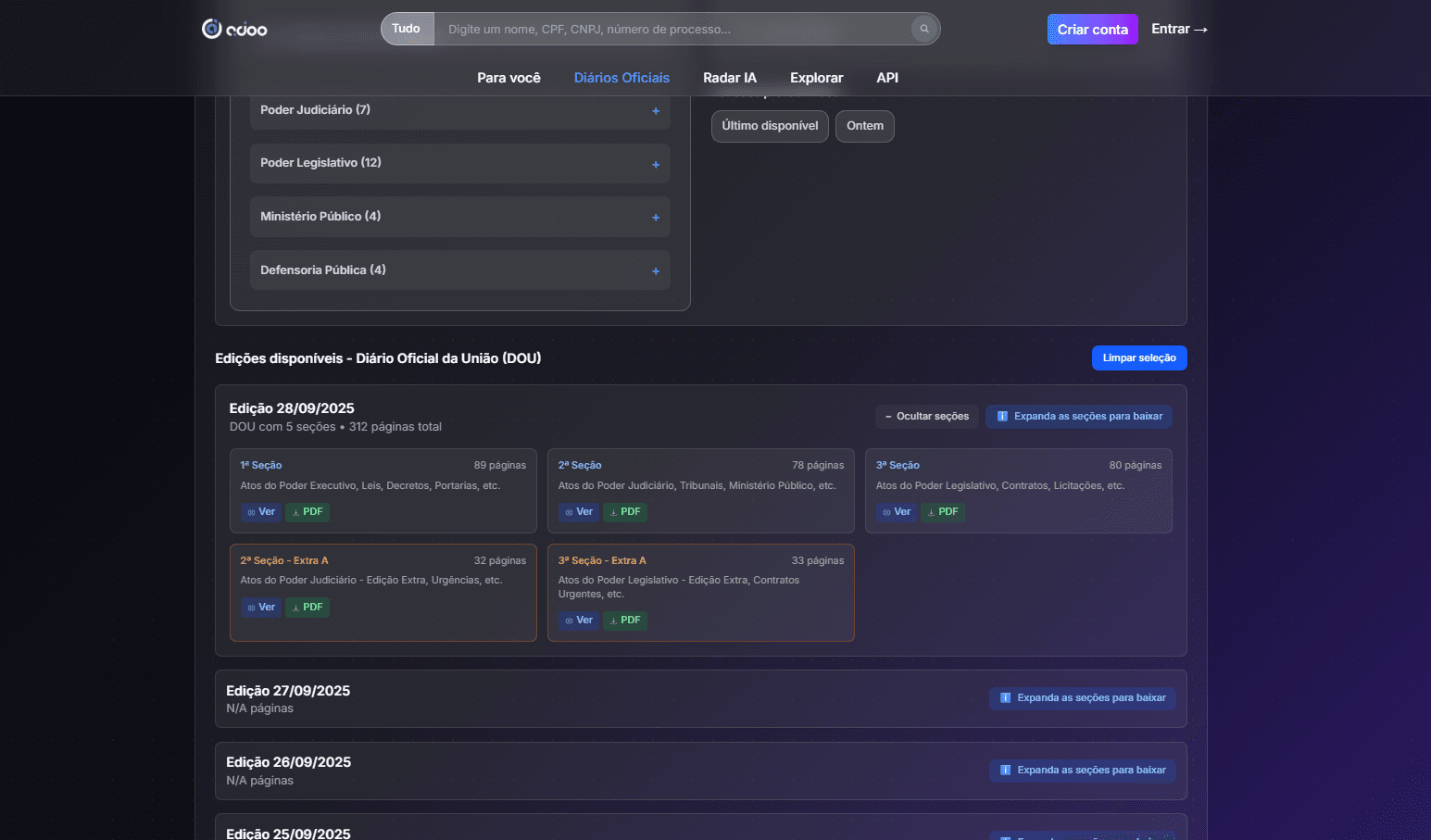Image resolution: width=1431 pixels, height=840 pixels.
Task: Click the '89 páginas' count
Action: (500, 466)
